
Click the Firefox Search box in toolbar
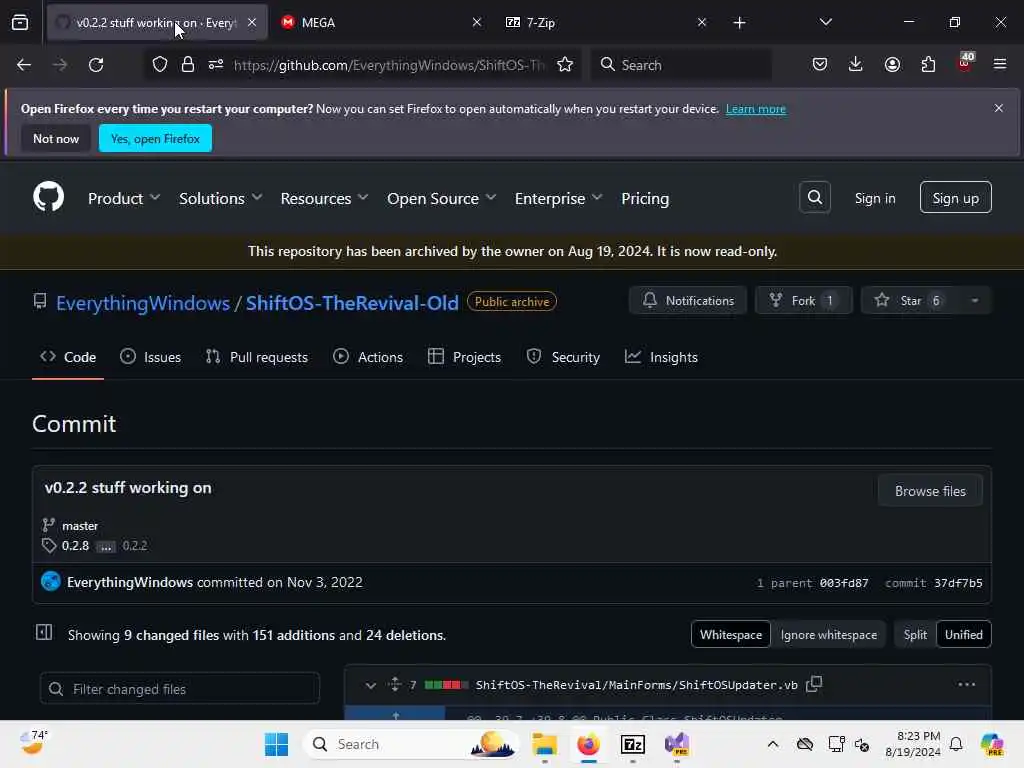click(x=681, y=65)
